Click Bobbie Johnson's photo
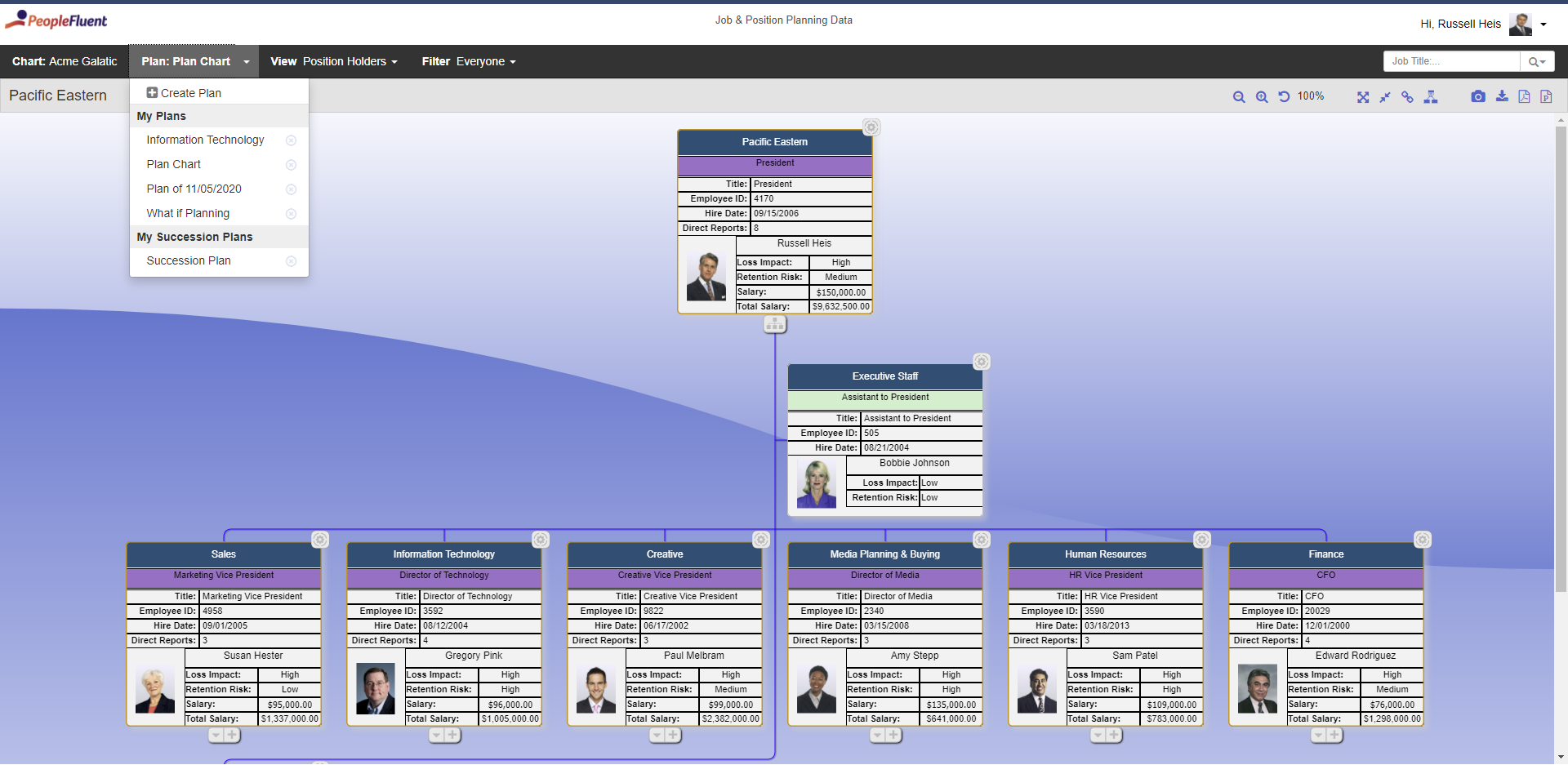The width and height of the screenshot is (1568, 765). click(x=817, y=483)
